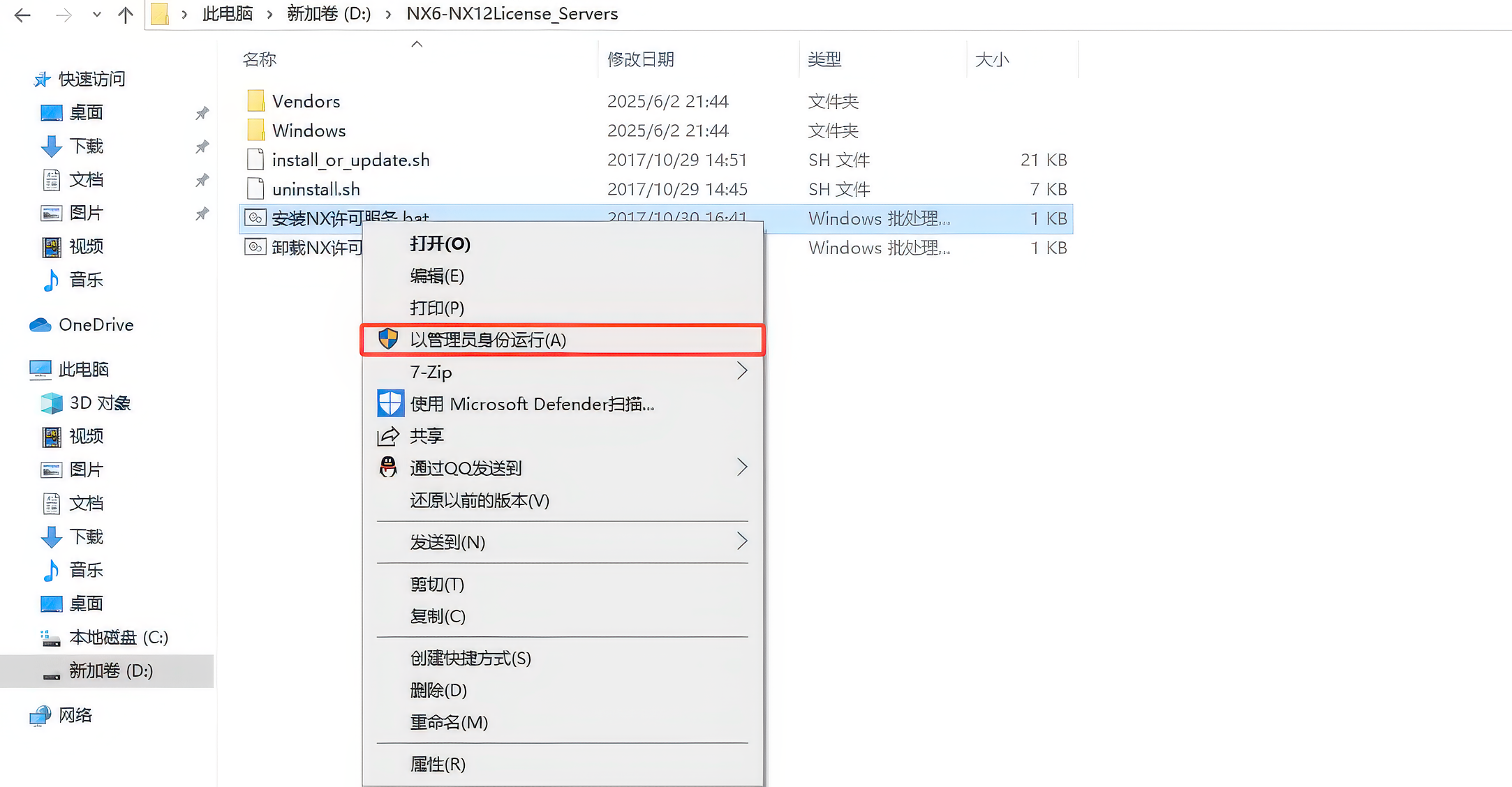This screenshot has width=1512, height=787.
Task: Click 快速访问 in navigation pane
Action: click(x=91, y=79)
